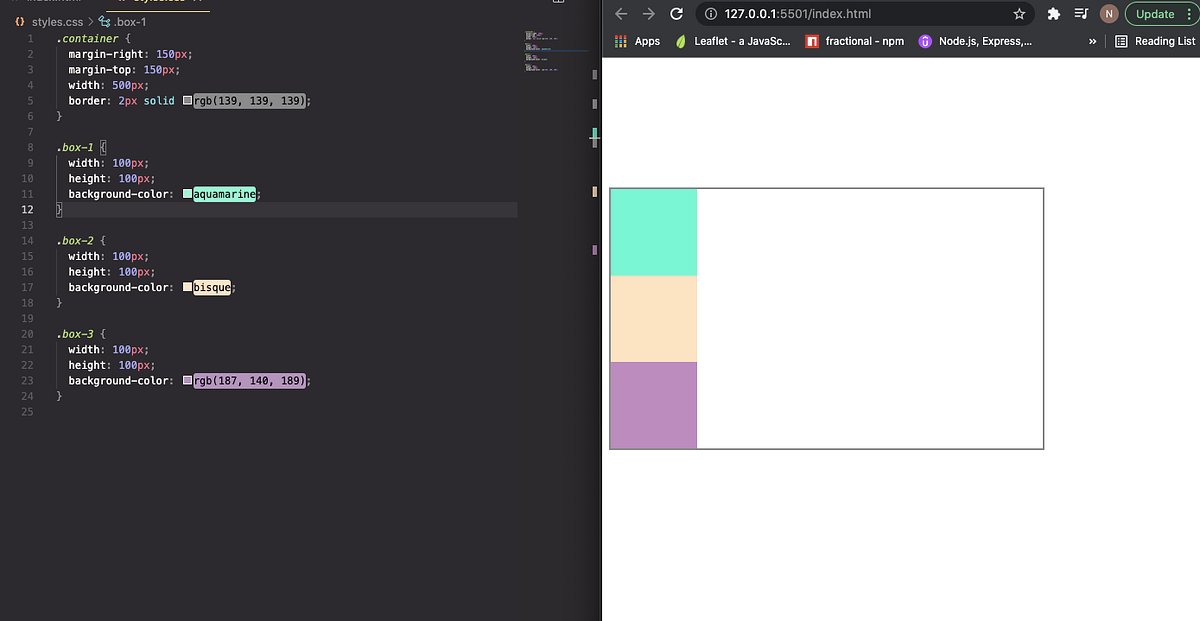Open the media controls icon in toolbar
Image resolution: width=1200 pixels, height=621 pixels.
[x=1081, y=14]
